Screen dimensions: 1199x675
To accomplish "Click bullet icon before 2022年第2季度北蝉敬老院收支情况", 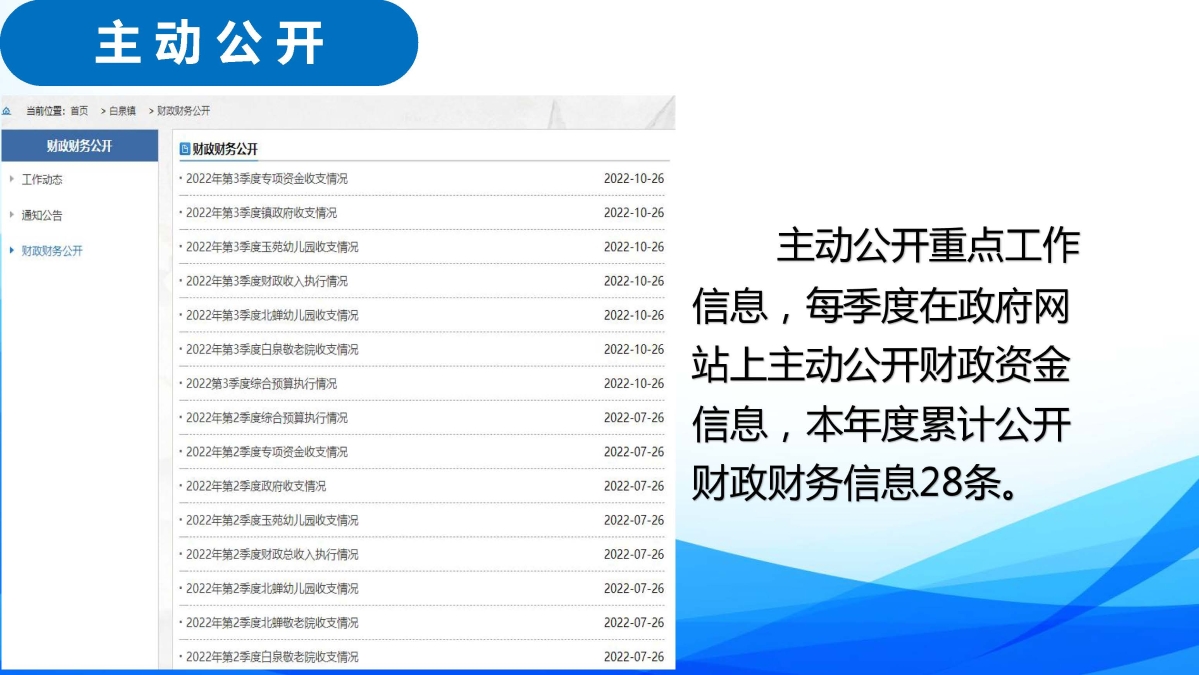I will [x=179, y=623].
